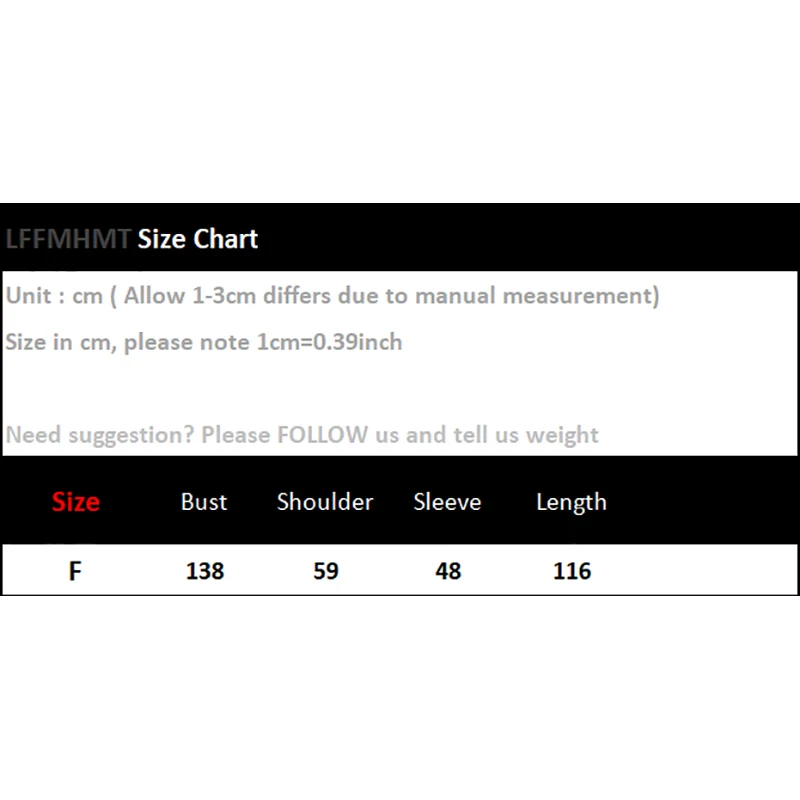Select the red Size column header

point(76,502)
